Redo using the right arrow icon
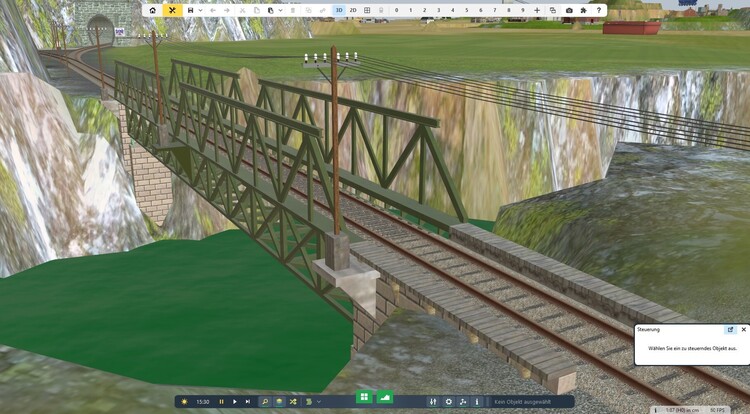This screenshot has width=750, height=414. click(x=227, y=10)
